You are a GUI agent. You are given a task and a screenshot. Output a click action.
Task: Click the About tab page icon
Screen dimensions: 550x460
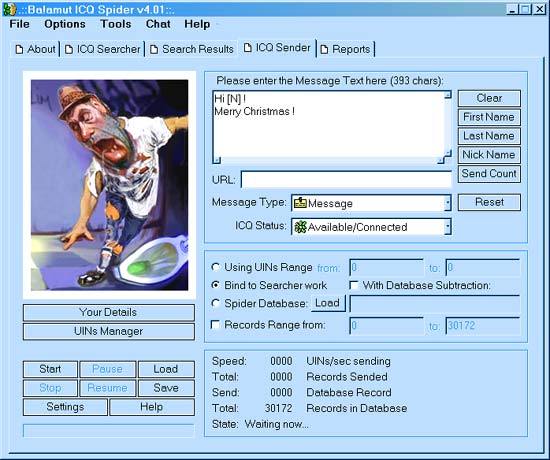[20, 49]
